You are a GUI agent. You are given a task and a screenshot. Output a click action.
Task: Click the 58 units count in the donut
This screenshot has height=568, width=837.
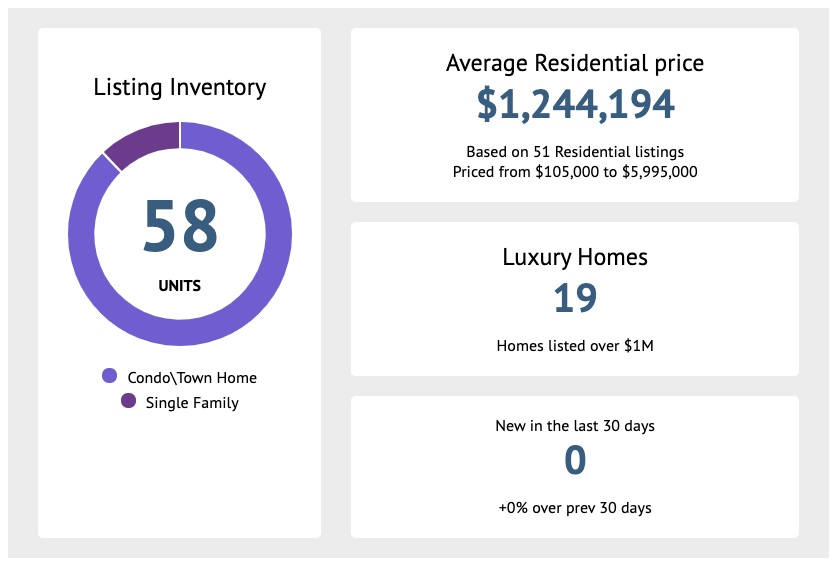coord(180,227)
